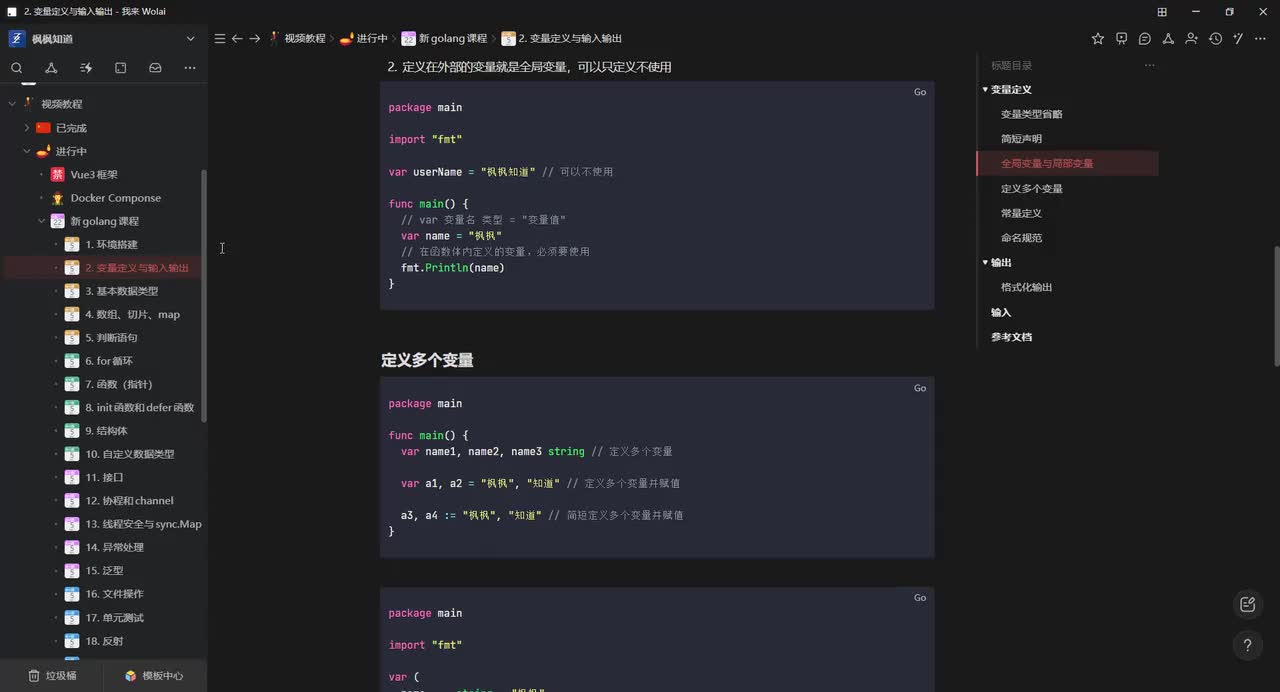
Task: Jump to 输入 in outline
Action: point(1001,312)
